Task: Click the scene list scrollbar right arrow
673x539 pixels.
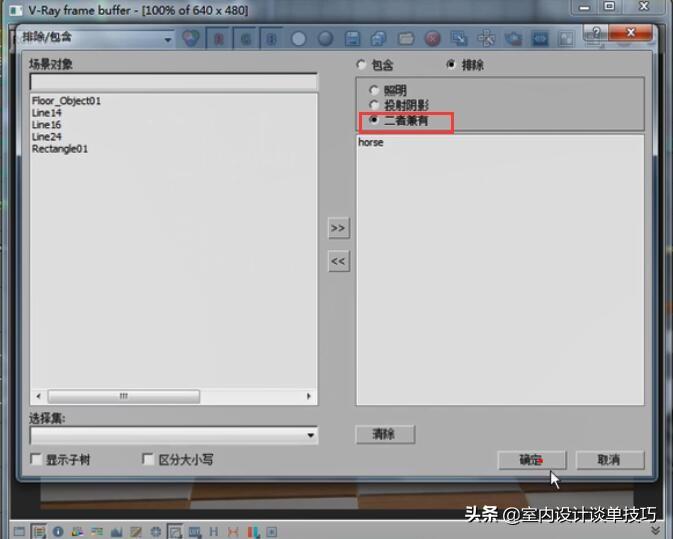Action: [309, 396]
